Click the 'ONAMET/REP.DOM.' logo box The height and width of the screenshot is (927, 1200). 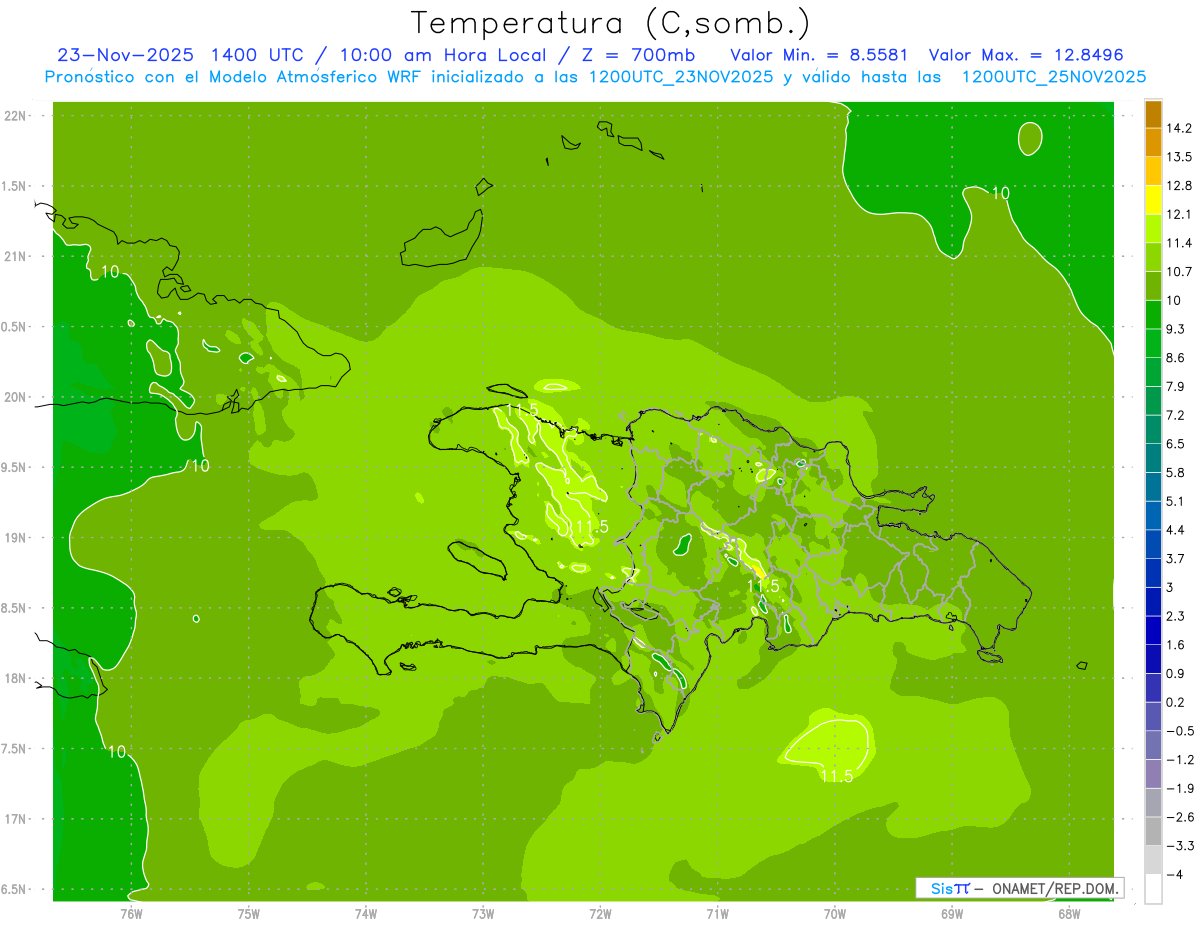(1020, 888)
